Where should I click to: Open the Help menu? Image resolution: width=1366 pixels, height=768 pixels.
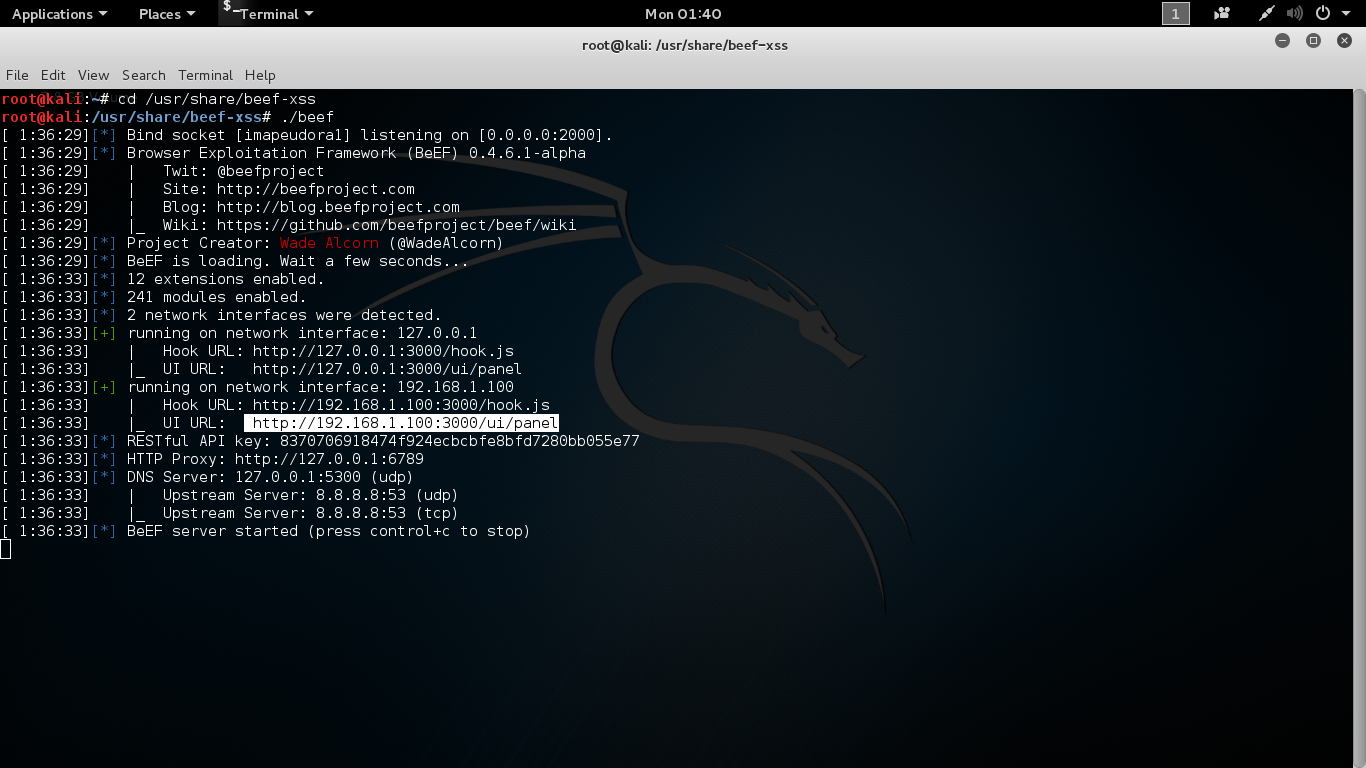click(x=260, y=75)
